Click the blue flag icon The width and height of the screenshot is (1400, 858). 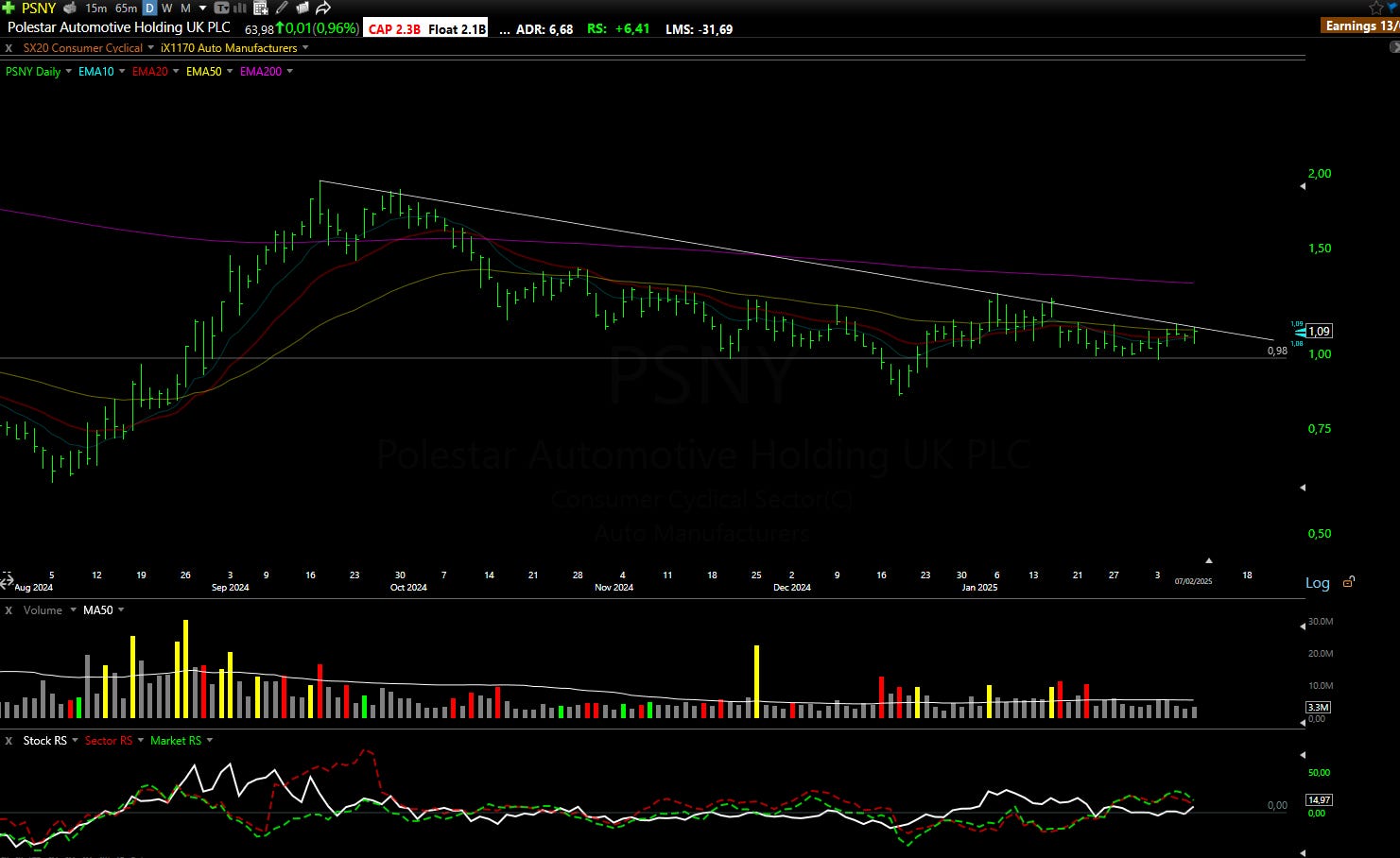(x=1394, y=8)
